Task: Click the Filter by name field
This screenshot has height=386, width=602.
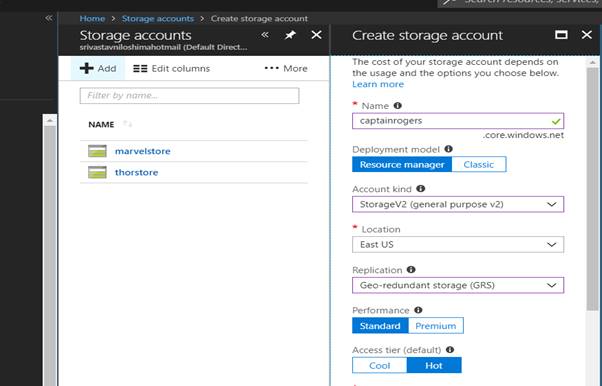Action: (x=189, y=96)
